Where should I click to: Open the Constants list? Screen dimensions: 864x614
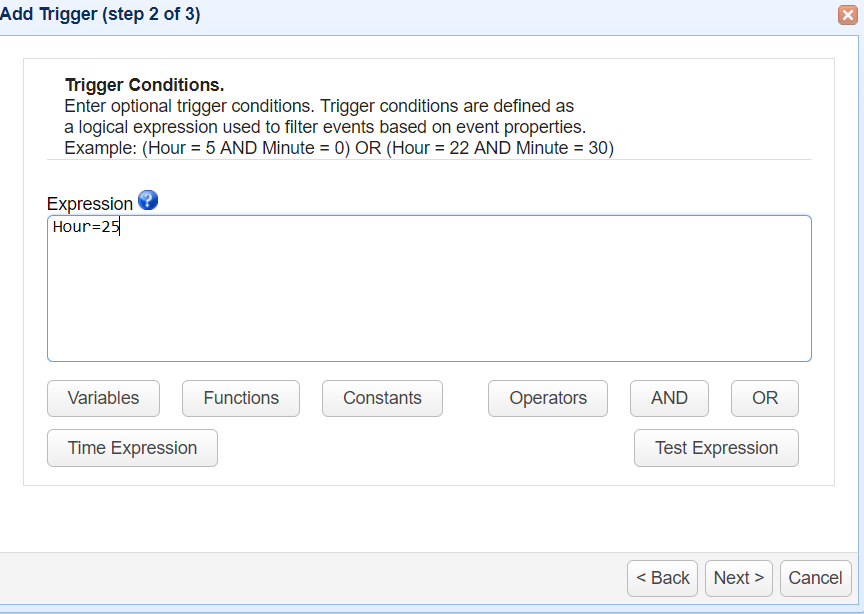(382, 398)
